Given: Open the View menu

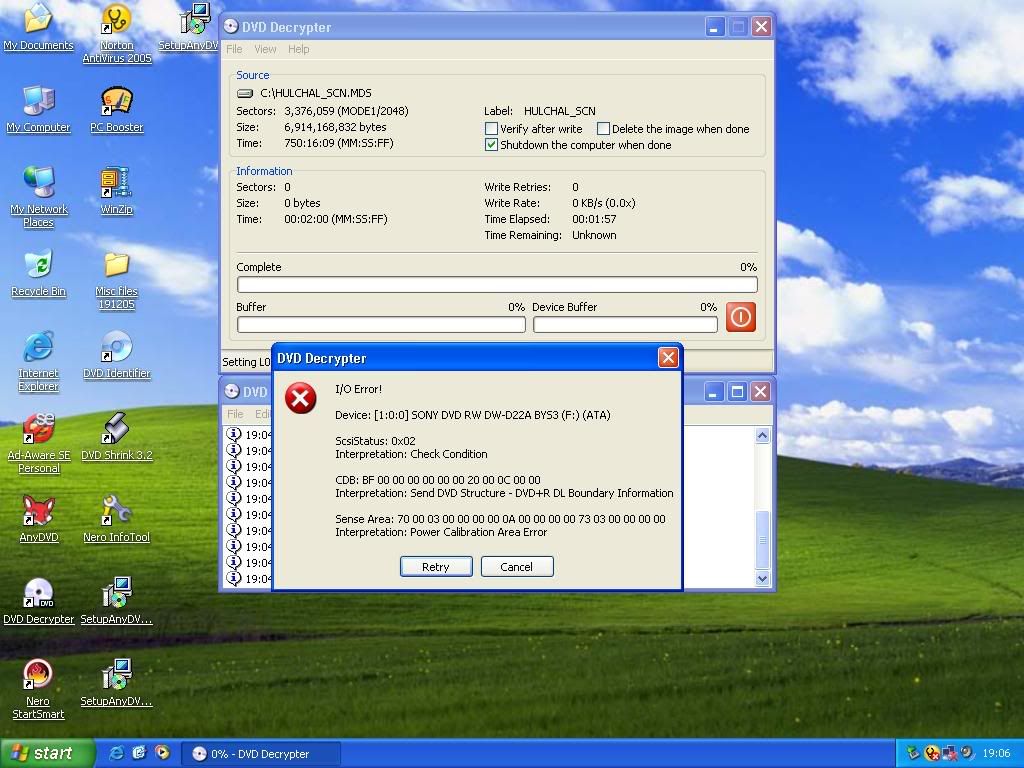Looking at the screenshot, I should point(265,49).
